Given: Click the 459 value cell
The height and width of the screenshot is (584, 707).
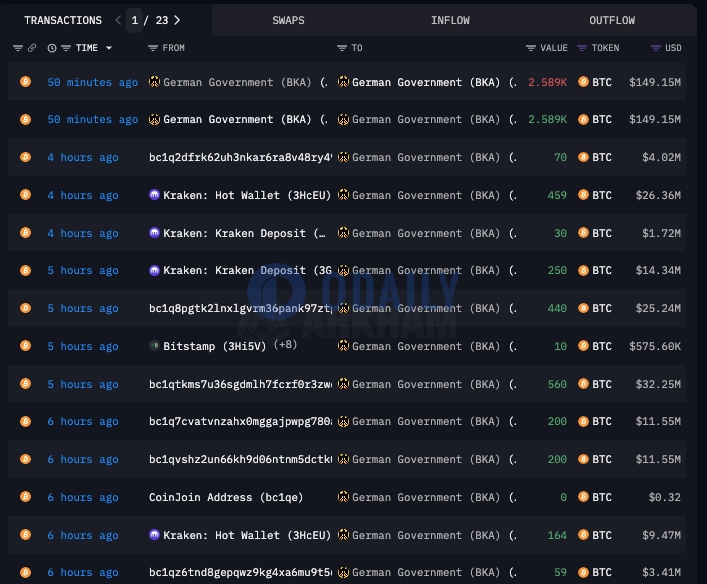Looking at the screenshot, I should click(x=557, y=195).
